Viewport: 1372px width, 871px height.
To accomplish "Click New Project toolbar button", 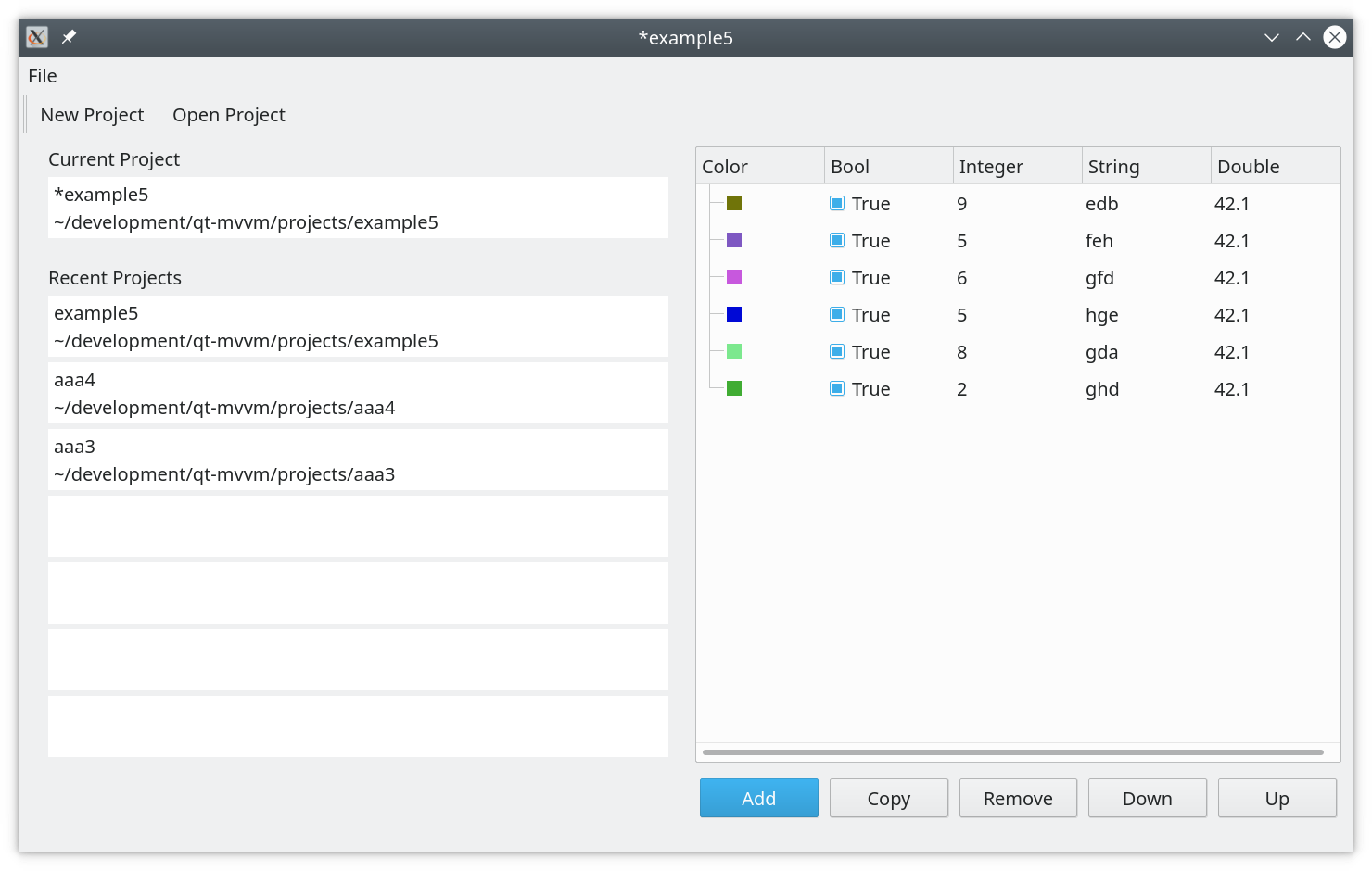I will tap(92, 115).
